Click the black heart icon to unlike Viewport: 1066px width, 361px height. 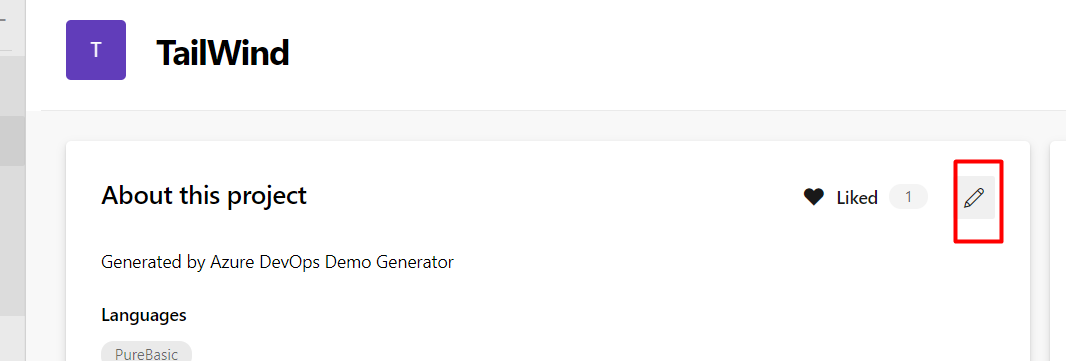click(814, 198)
